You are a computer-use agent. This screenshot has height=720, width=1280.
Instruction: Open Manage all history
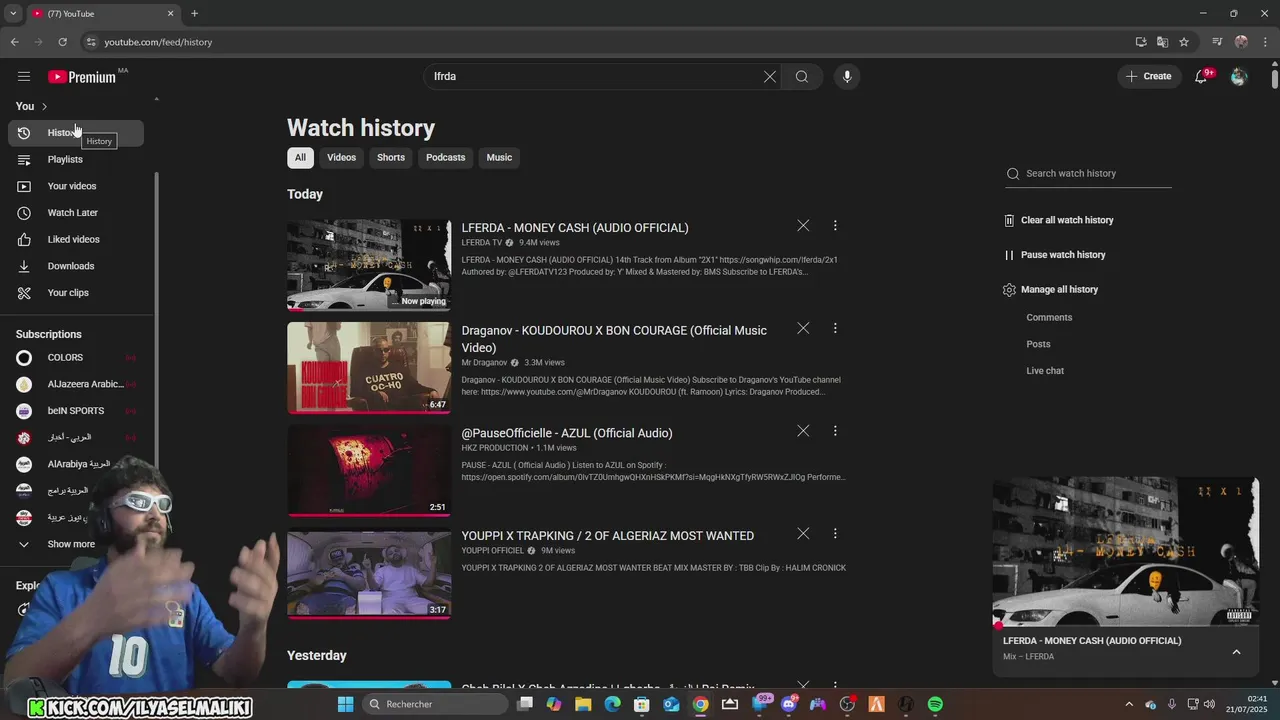click(1051, 290)
